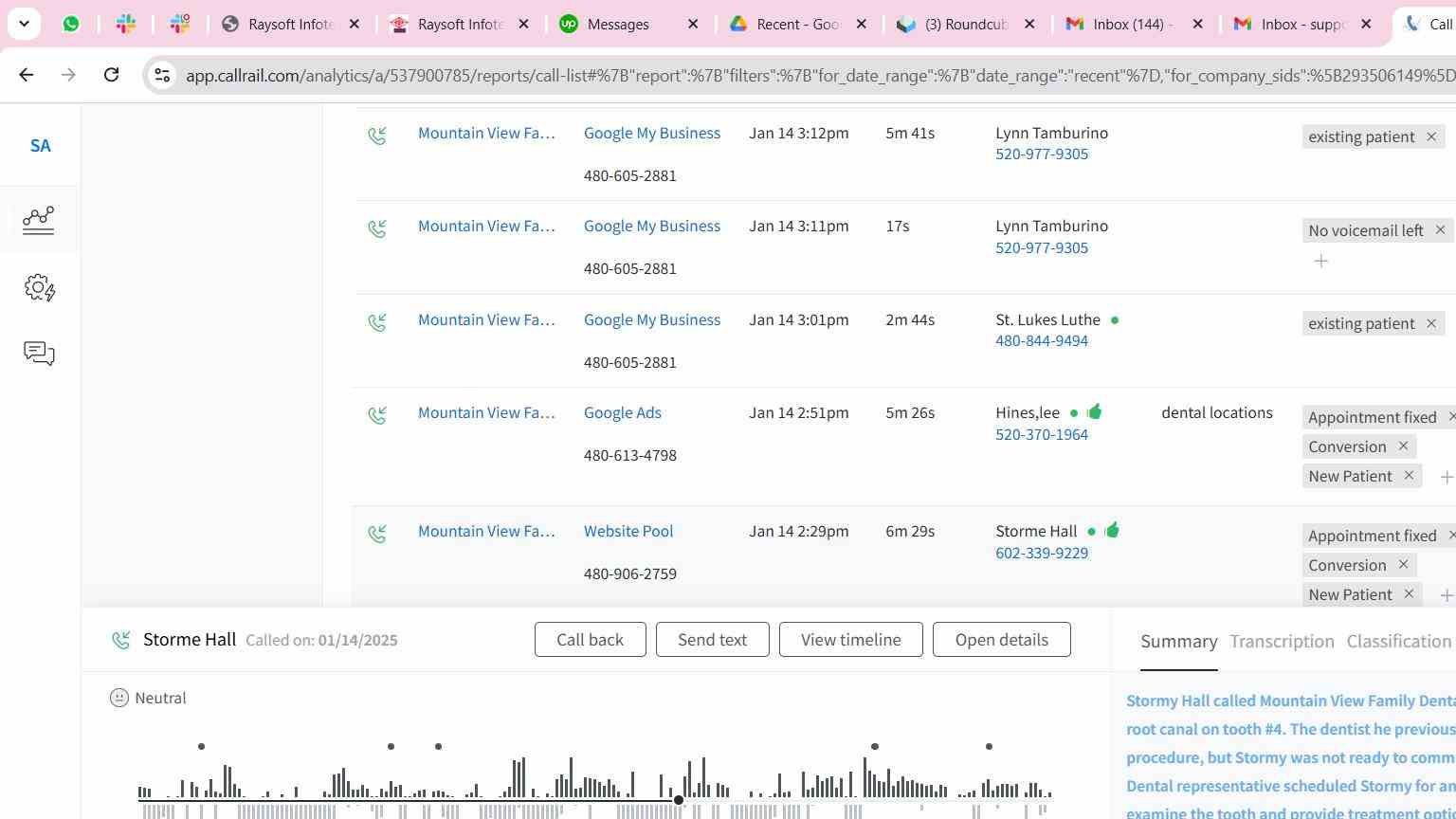Open the Google Ads source link
Viewport: 1456px width, 819px height.
click(x=623, y=412)
